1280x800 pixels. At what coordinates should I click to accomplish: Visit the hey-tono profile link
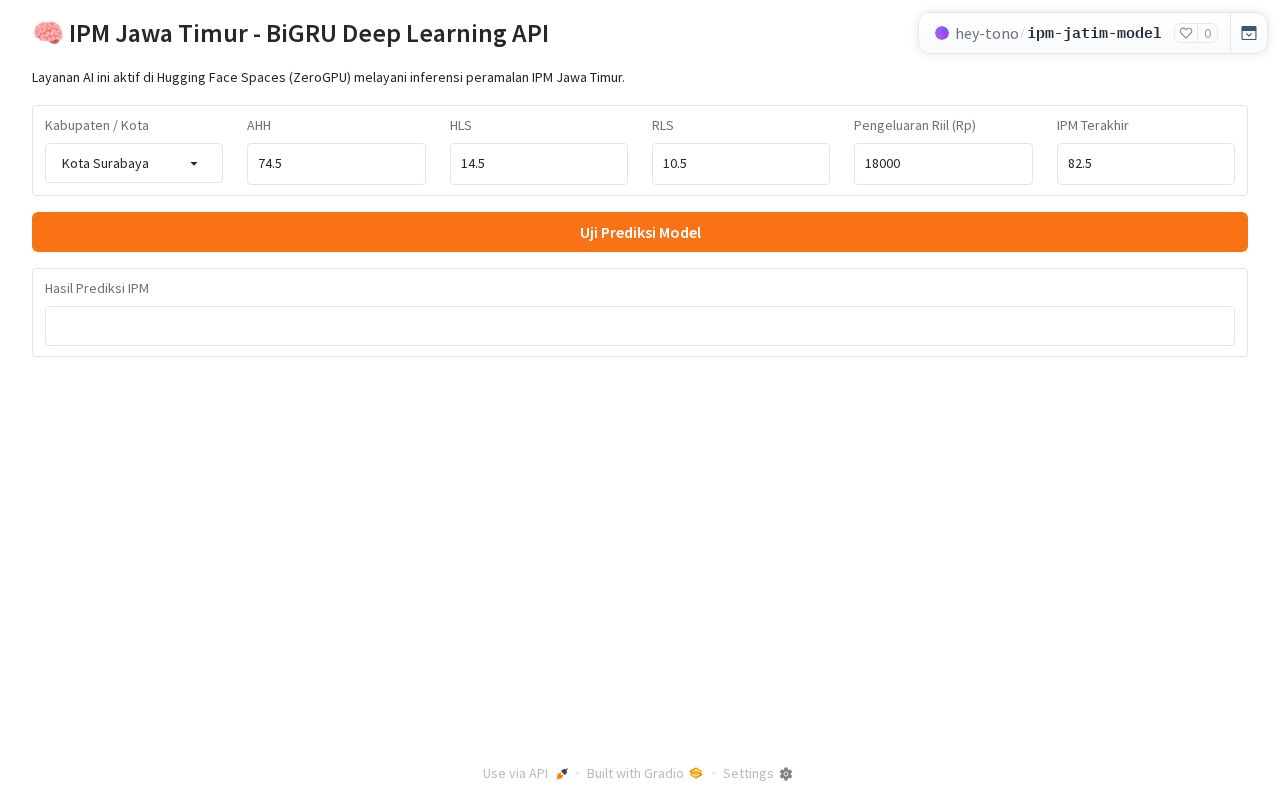[987, 33]
